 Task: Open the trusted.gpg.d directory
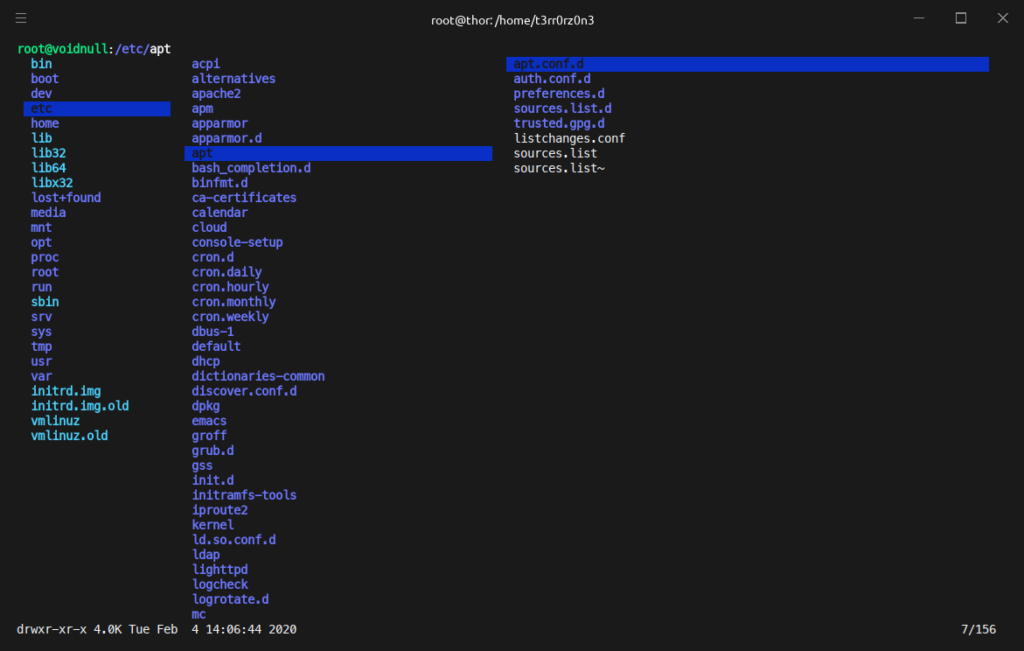(x=559, y=123)
